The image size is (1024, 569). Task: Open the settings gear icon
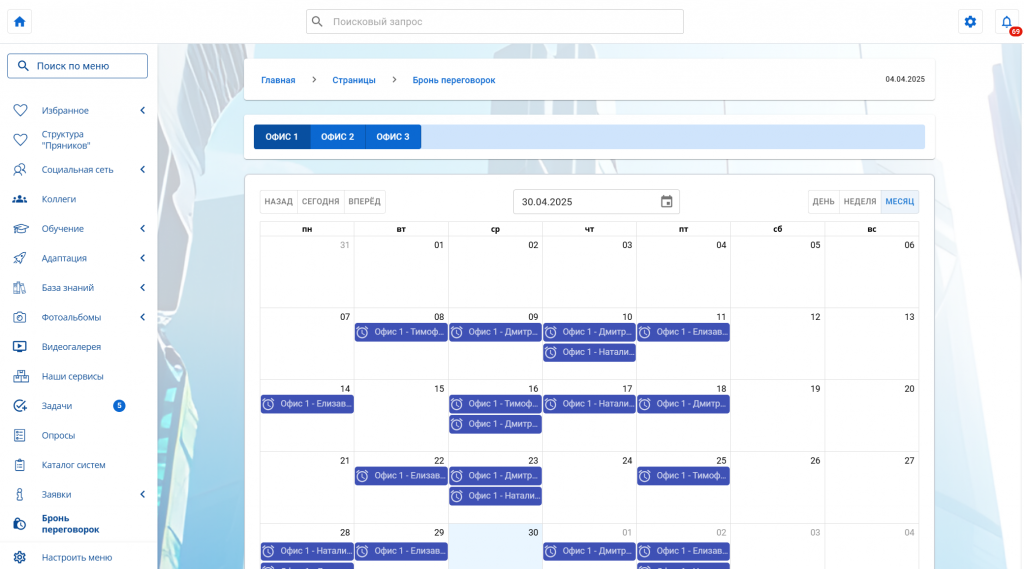[x=969, y=21]
